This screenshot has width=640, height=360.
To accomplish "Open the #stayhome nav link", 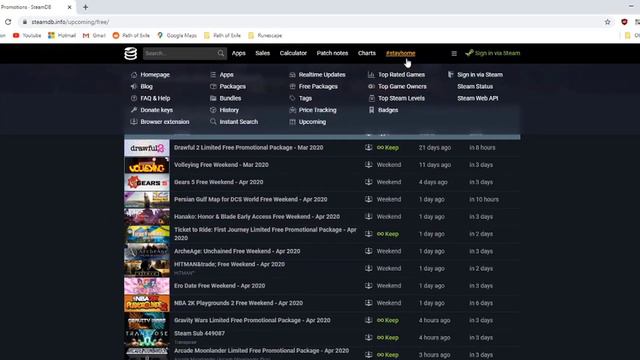I will click(400, 53).
